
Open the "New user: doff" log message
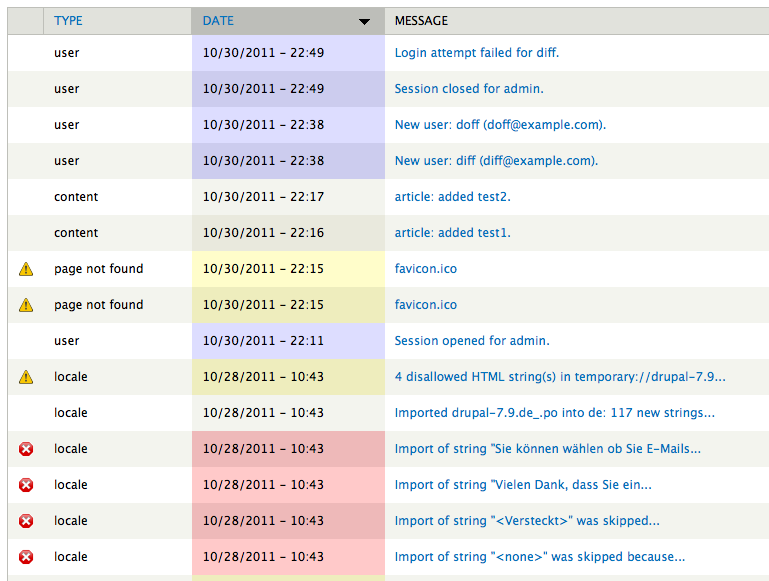[500, 125]
